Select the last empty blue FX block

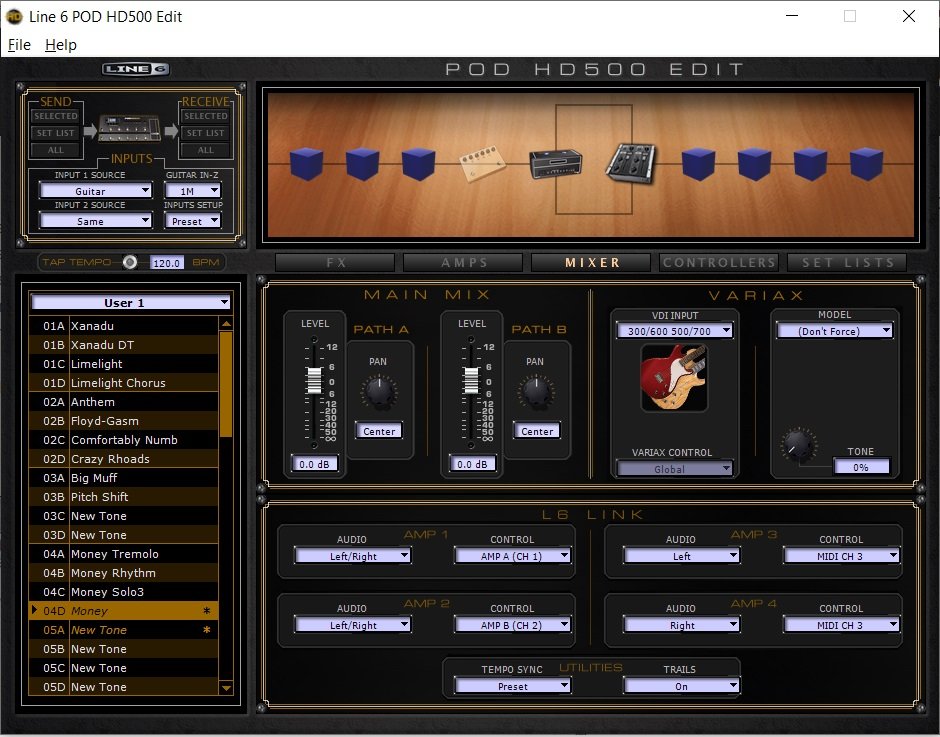[865, 164]
